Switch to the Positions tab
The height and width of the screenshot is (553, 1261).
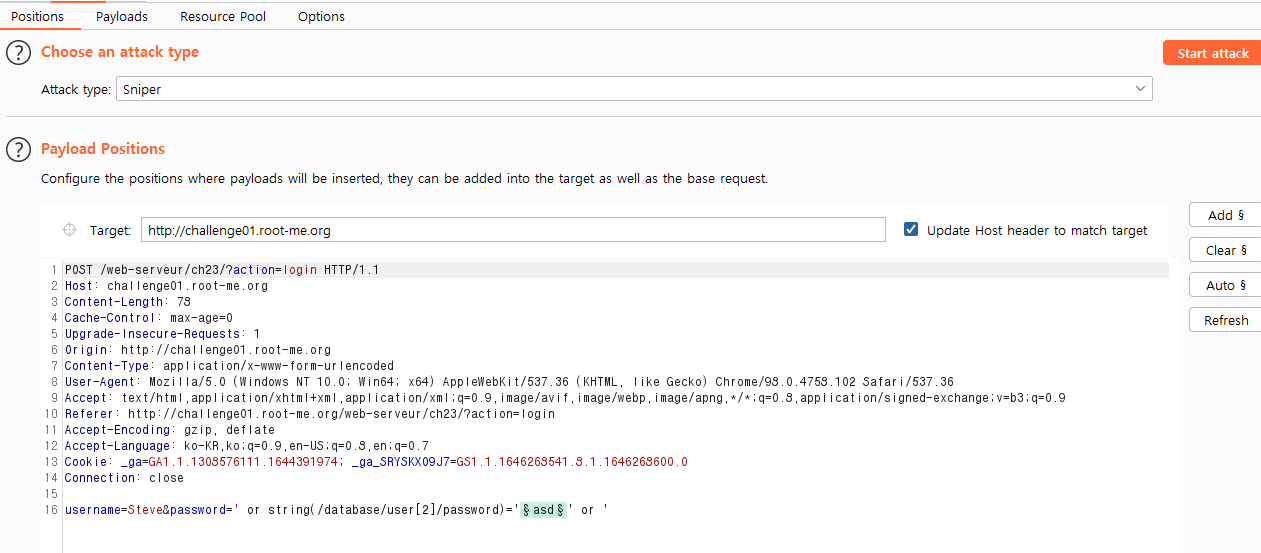[37, 16]
